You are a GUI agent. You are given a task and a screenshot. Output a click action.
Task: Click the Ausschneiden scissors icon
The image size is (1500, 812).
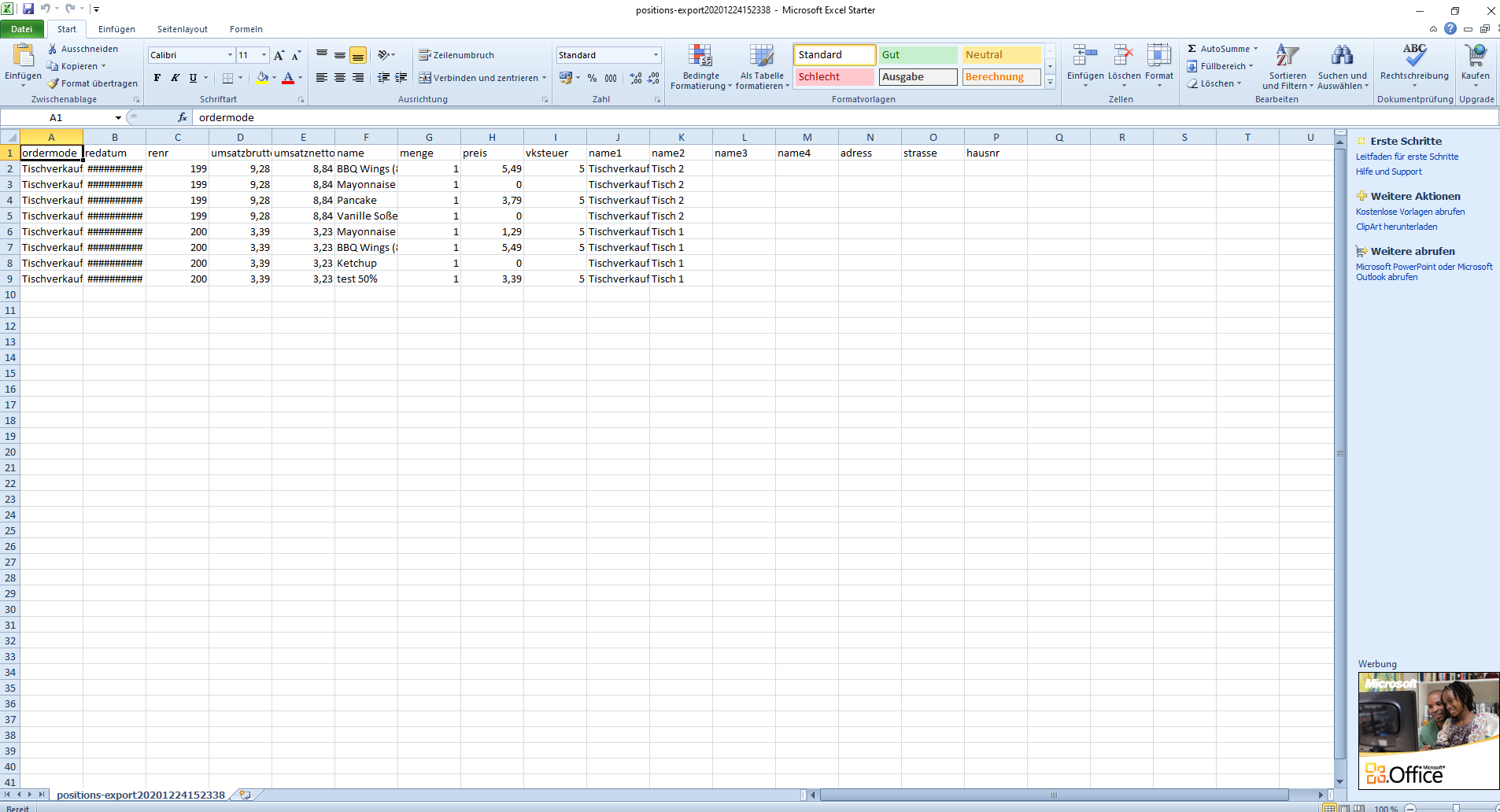(x=53, y=49)
